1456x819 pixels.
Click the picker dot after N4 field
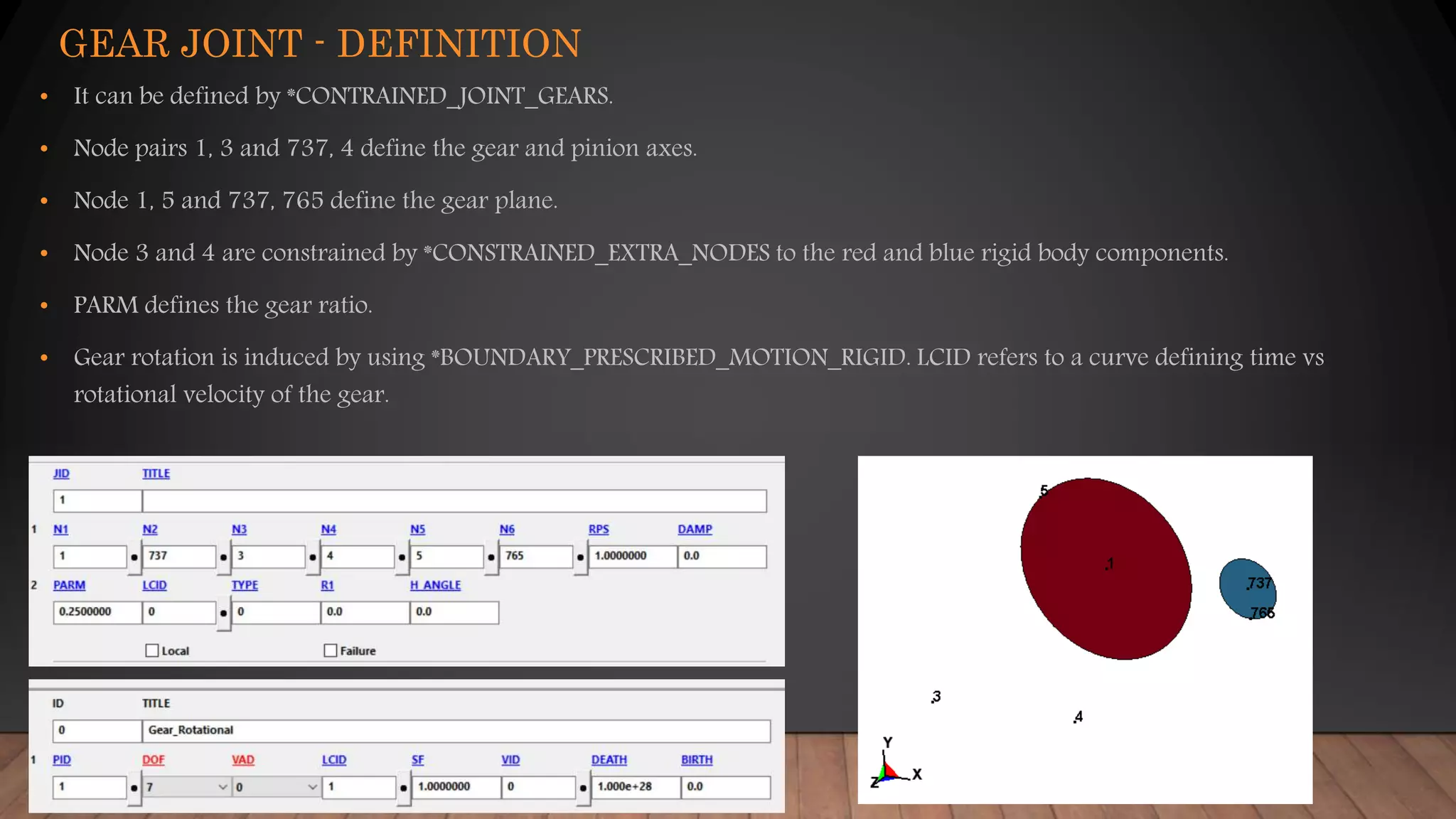point(402,557)
